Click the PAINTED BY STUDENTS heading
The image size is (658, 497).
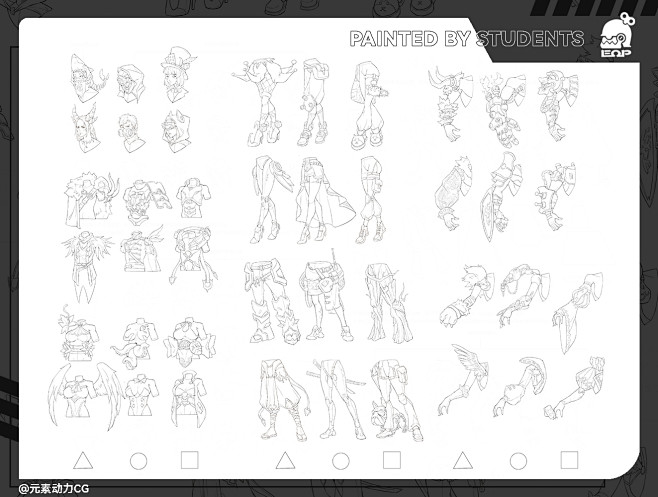[x=467, y=39]
